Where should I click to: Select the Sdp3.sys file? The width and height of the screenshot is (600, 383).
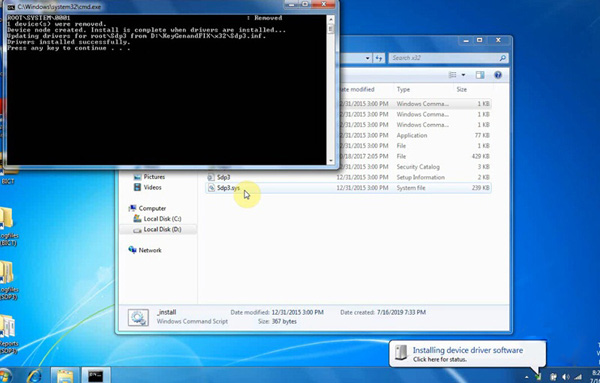pyautogui.click(x=348, y=188)
